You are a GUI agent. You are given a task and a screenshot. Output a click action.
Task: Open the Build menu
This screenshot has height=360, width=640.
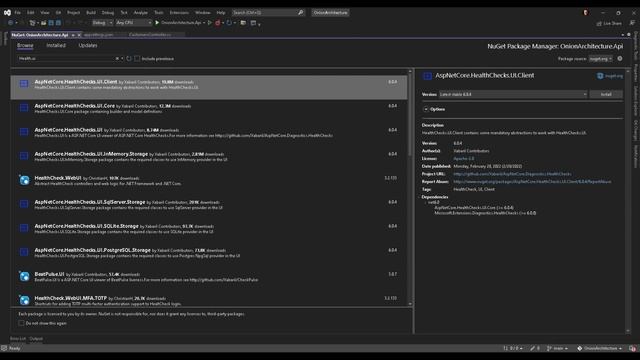pos(91,13)
